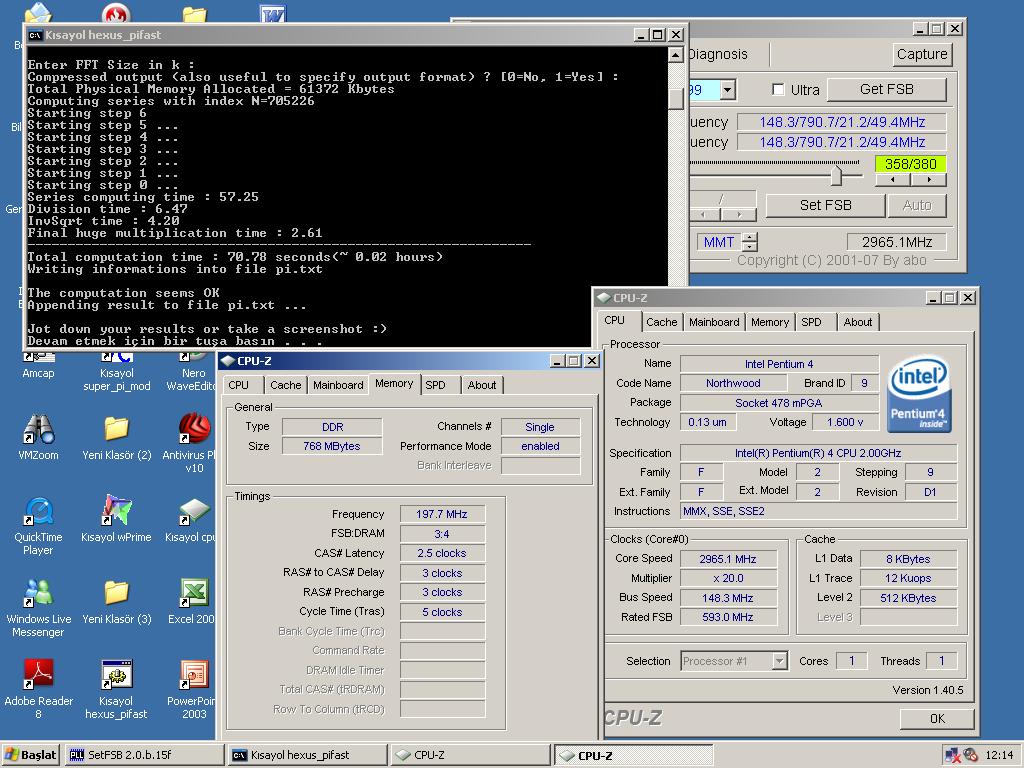Open Kısayol hexus_pifast desktop shortcut
Viewport: 1024px width, 768px height.
click(116, 688)
